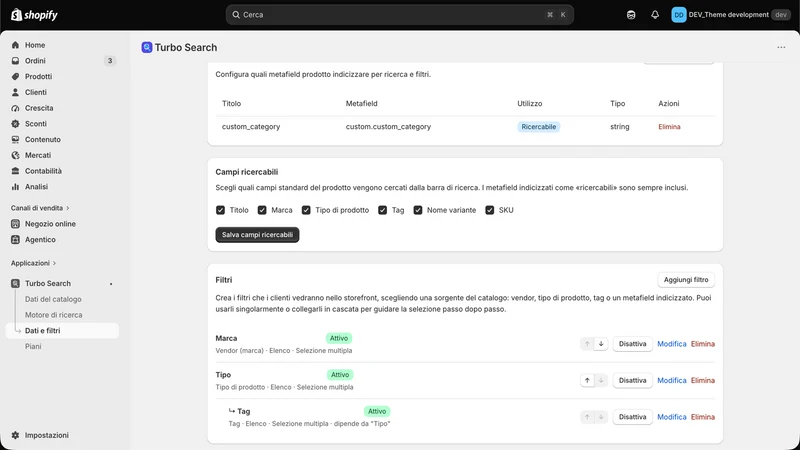Disattiva the Marca filter
Viewport: 800px width, 450px height.
[x=632, y=344]
